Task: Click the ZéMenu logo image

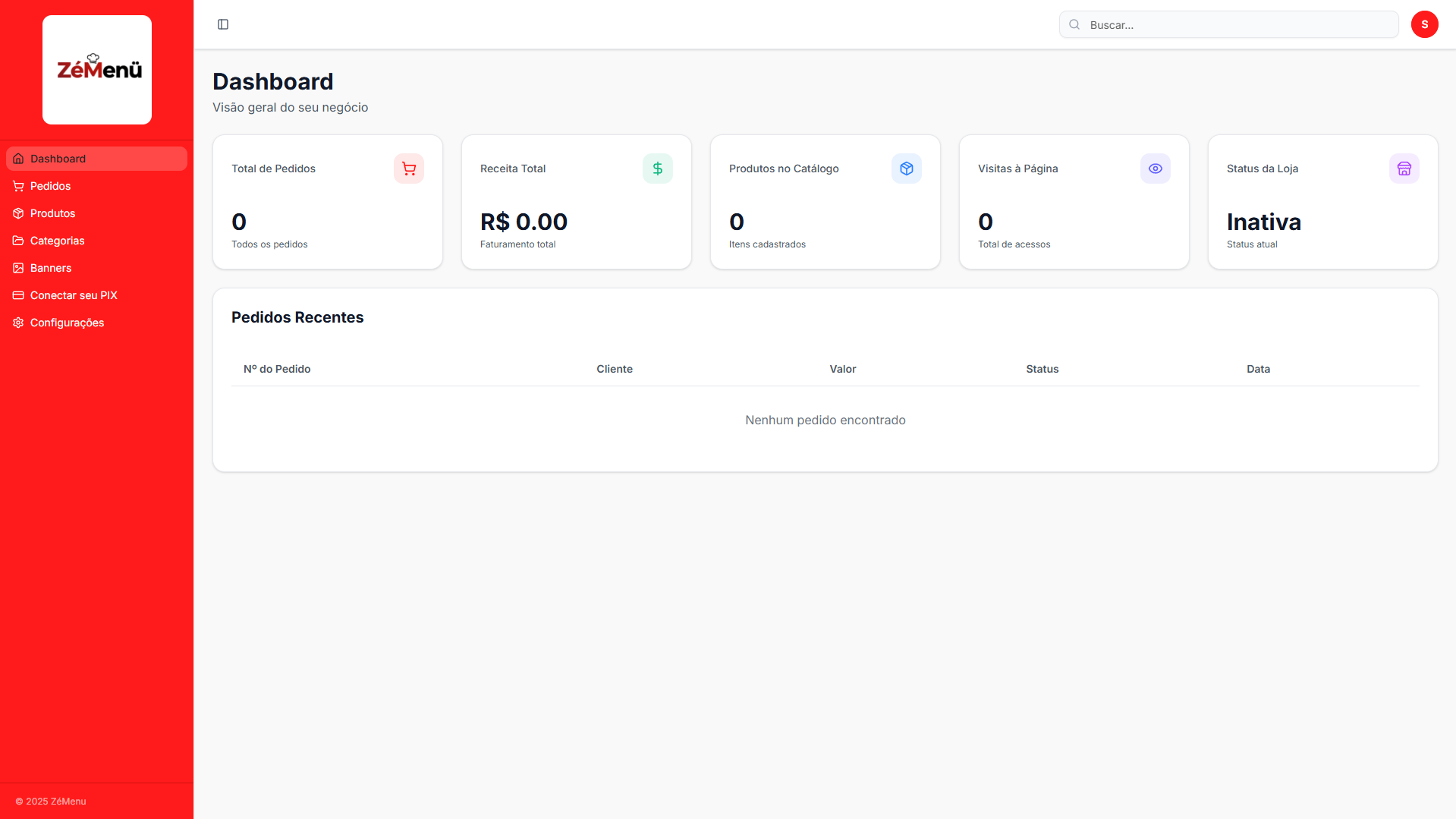Action: [97, 70]
